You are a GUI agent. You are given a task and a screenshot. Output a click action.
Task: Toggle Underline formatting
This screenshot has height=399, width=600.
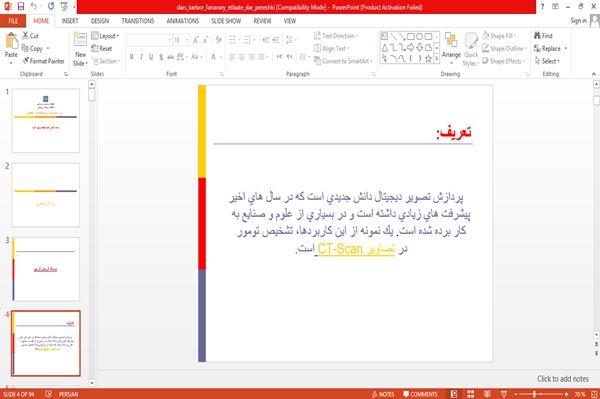coord(151,57)
